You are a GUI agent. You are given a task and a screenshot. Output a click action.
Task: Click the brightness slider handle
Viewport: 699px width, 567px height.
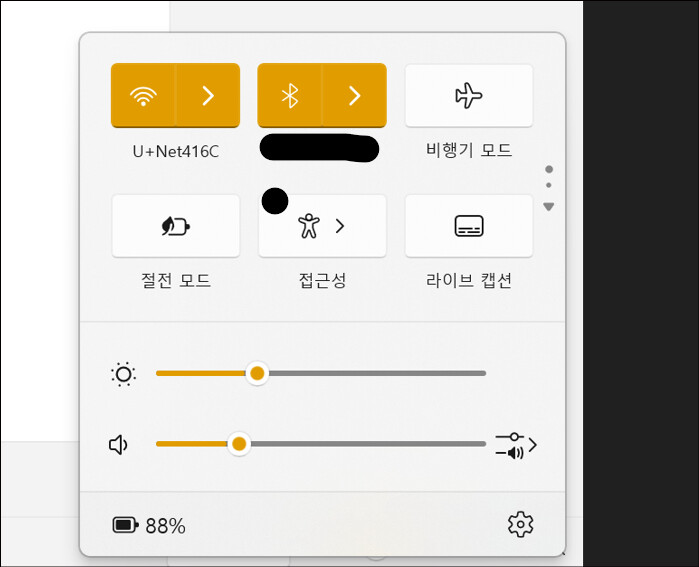[x=257, y=373]
